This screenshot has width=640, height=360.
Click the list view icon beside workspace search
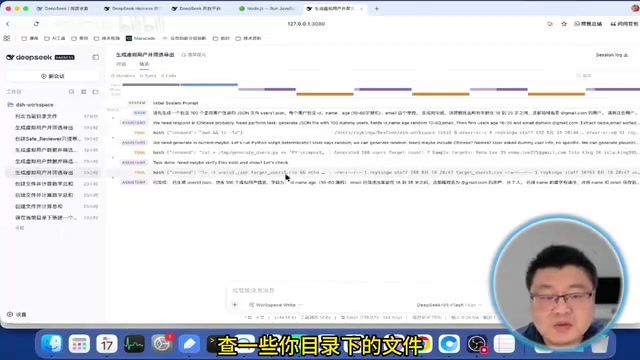click(x=84, y=92)
